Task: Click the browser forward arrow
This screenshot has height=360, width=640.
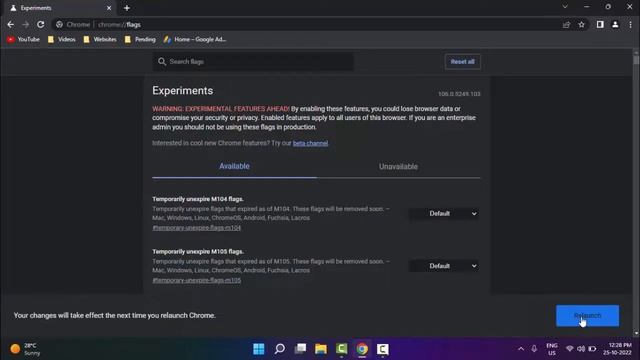Action: pos(25,24)
